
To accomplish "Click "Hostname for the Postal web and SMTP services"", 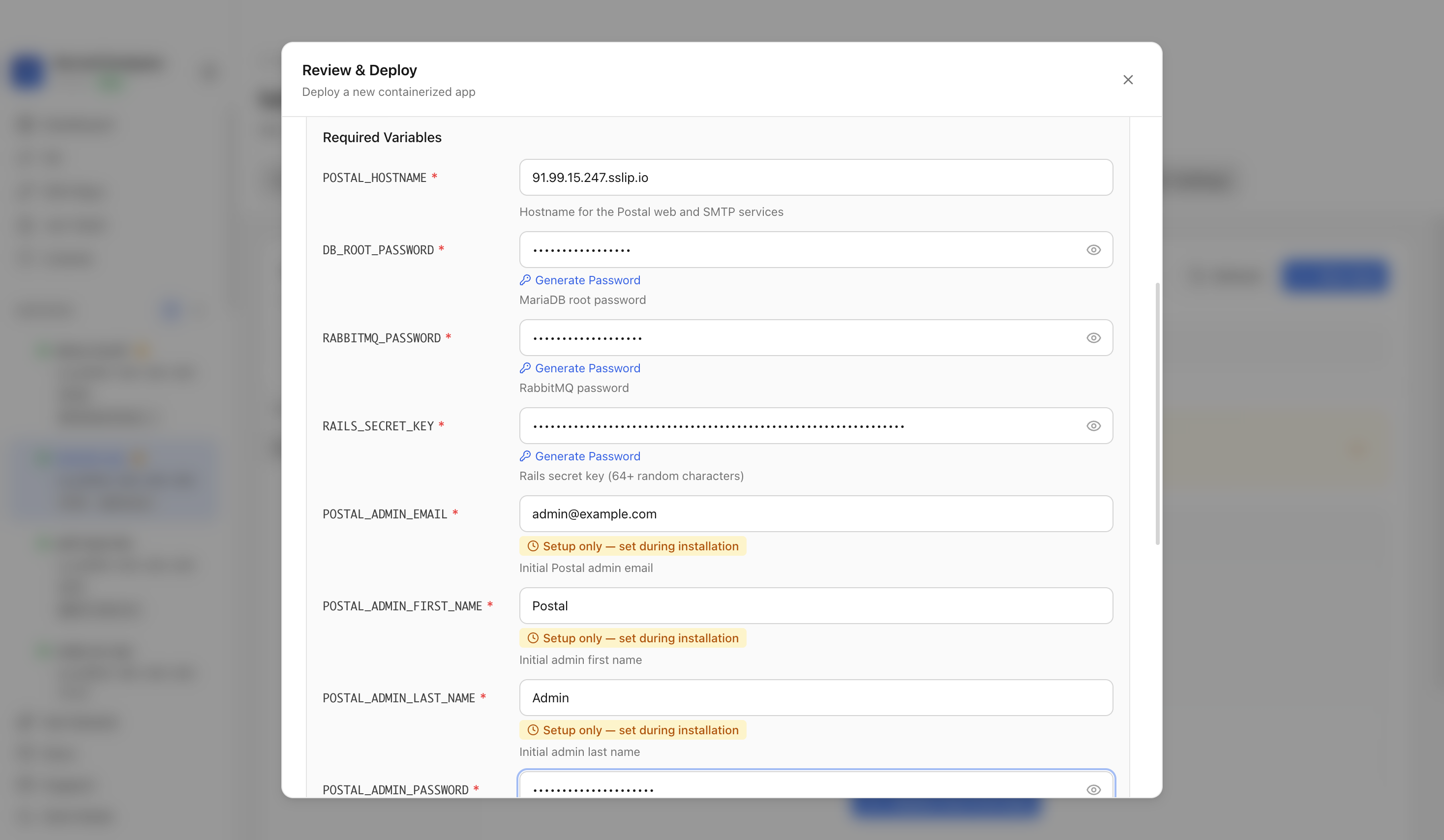I will (652, 212).
